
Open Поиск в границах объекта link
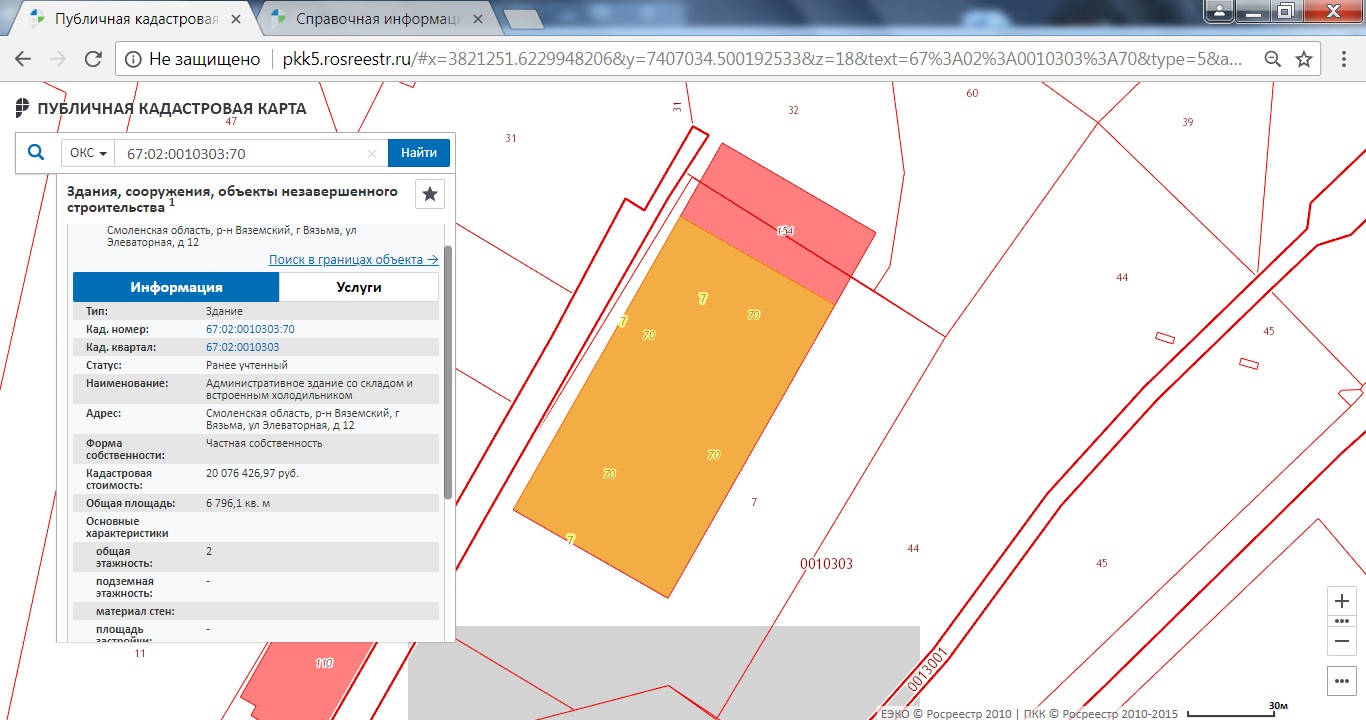[353, 259]
